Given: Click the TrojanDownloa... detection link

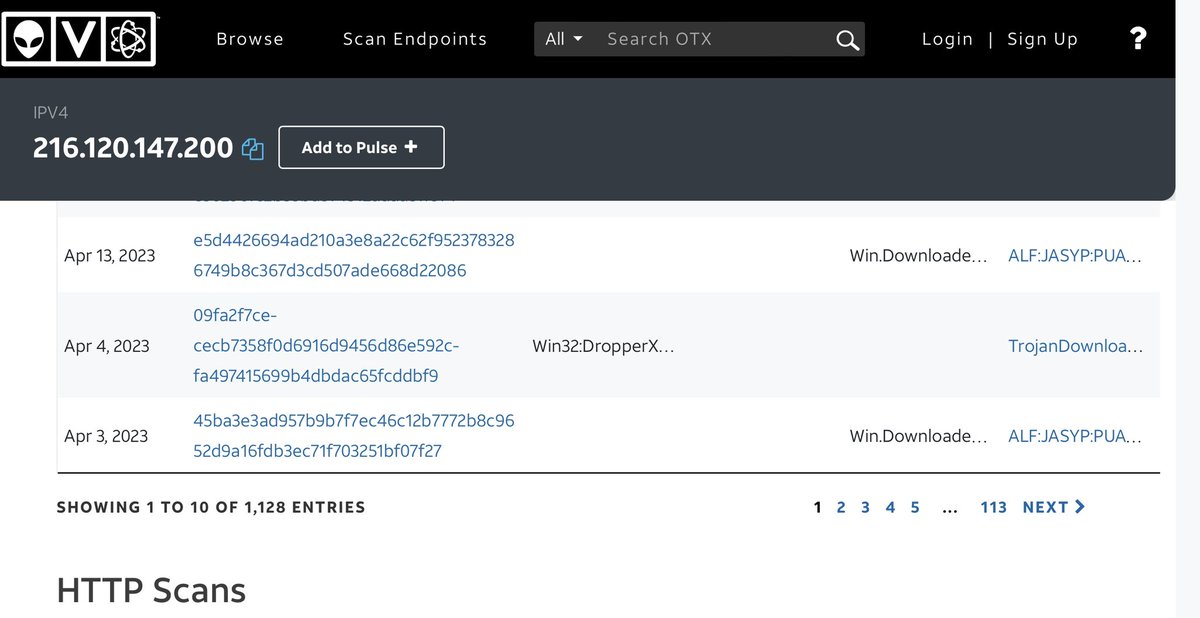Looking at the screenshot, I should (x=1075, y=346).
